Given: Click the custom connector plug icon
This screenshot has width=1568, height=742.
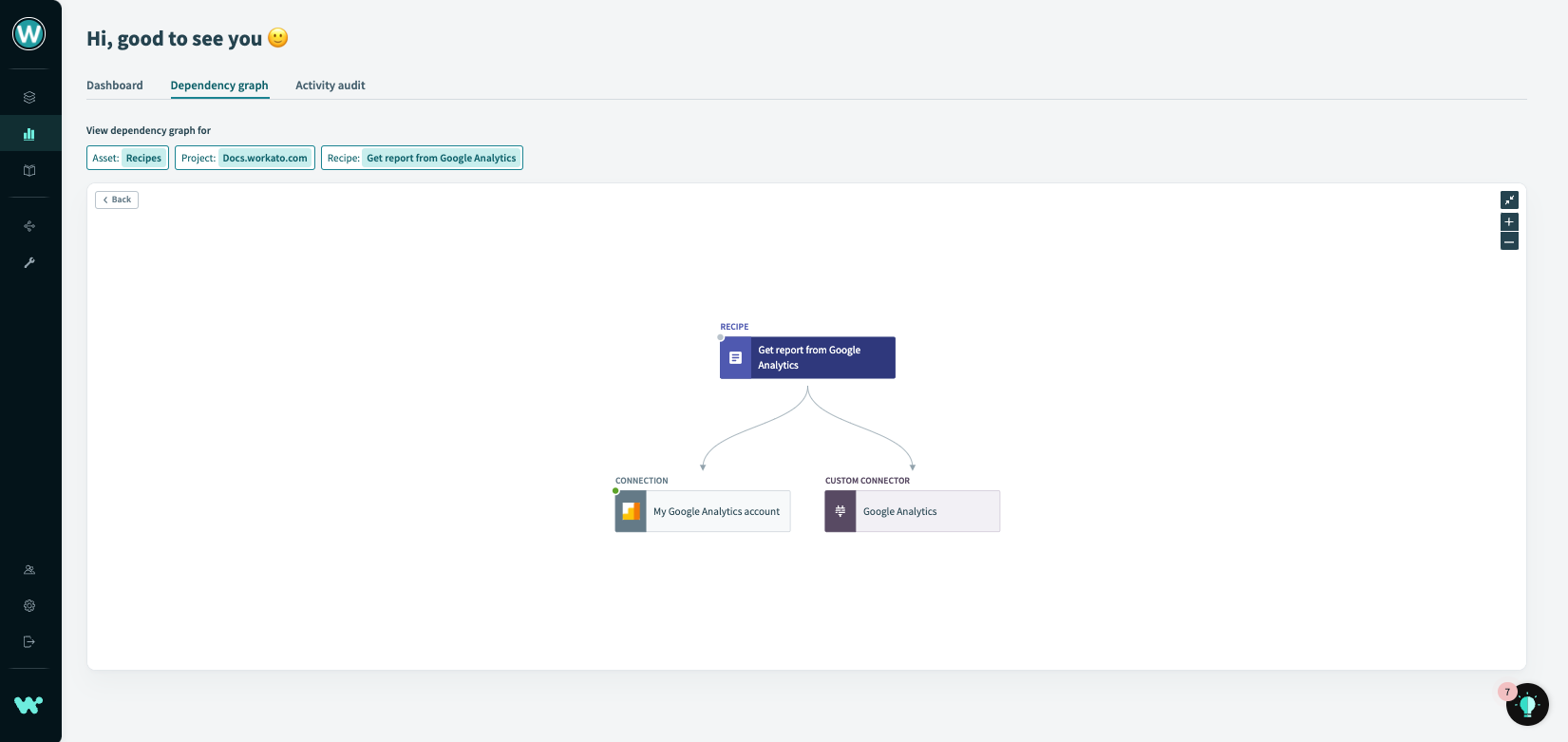Looking at the screenshot, I should [841, 511].
